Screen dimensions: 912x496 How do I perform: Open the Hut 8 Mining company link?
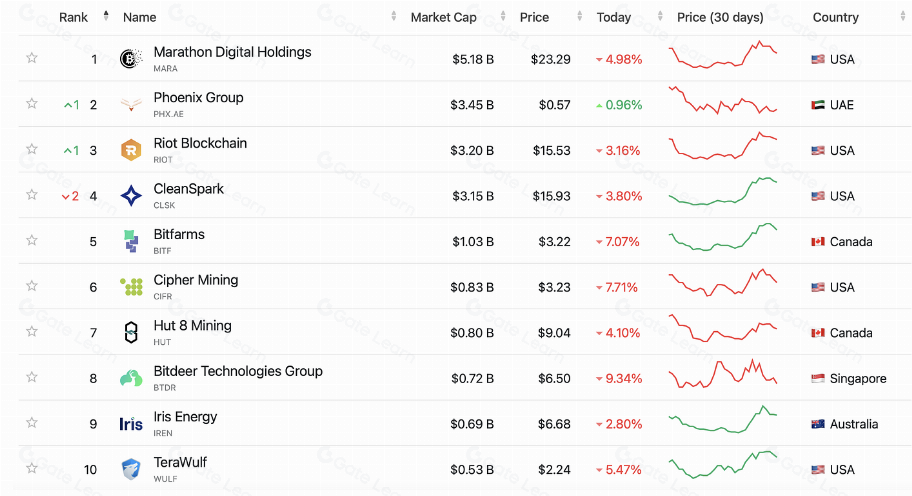click(x=192, y=326)
